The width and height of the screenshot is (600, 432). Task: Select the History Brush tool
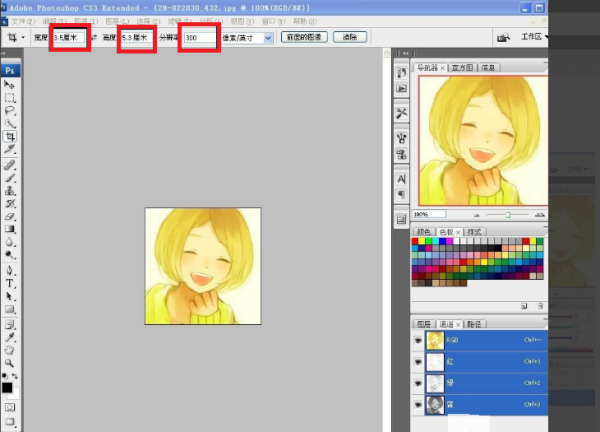(x=10, y=204)
